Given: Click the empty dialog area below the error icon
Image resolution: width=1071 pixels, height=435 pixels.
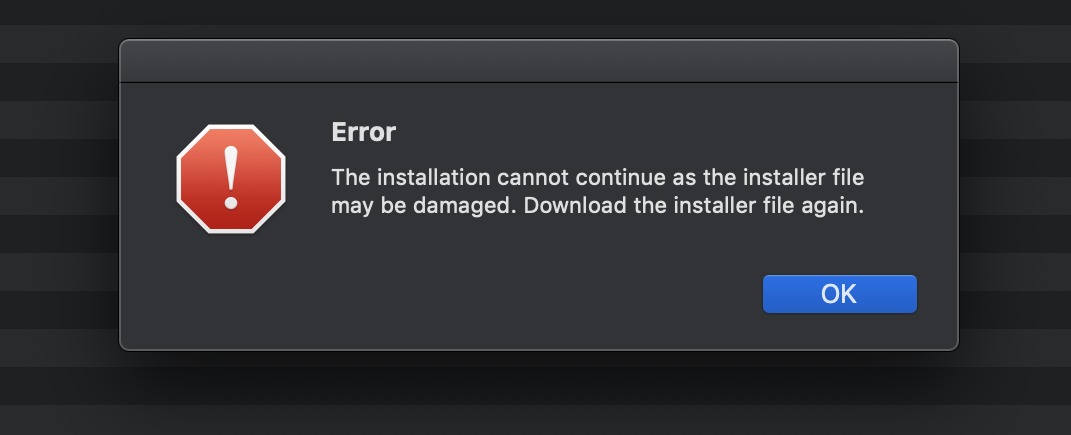Looking at the screenshot, I should point(231,290).
